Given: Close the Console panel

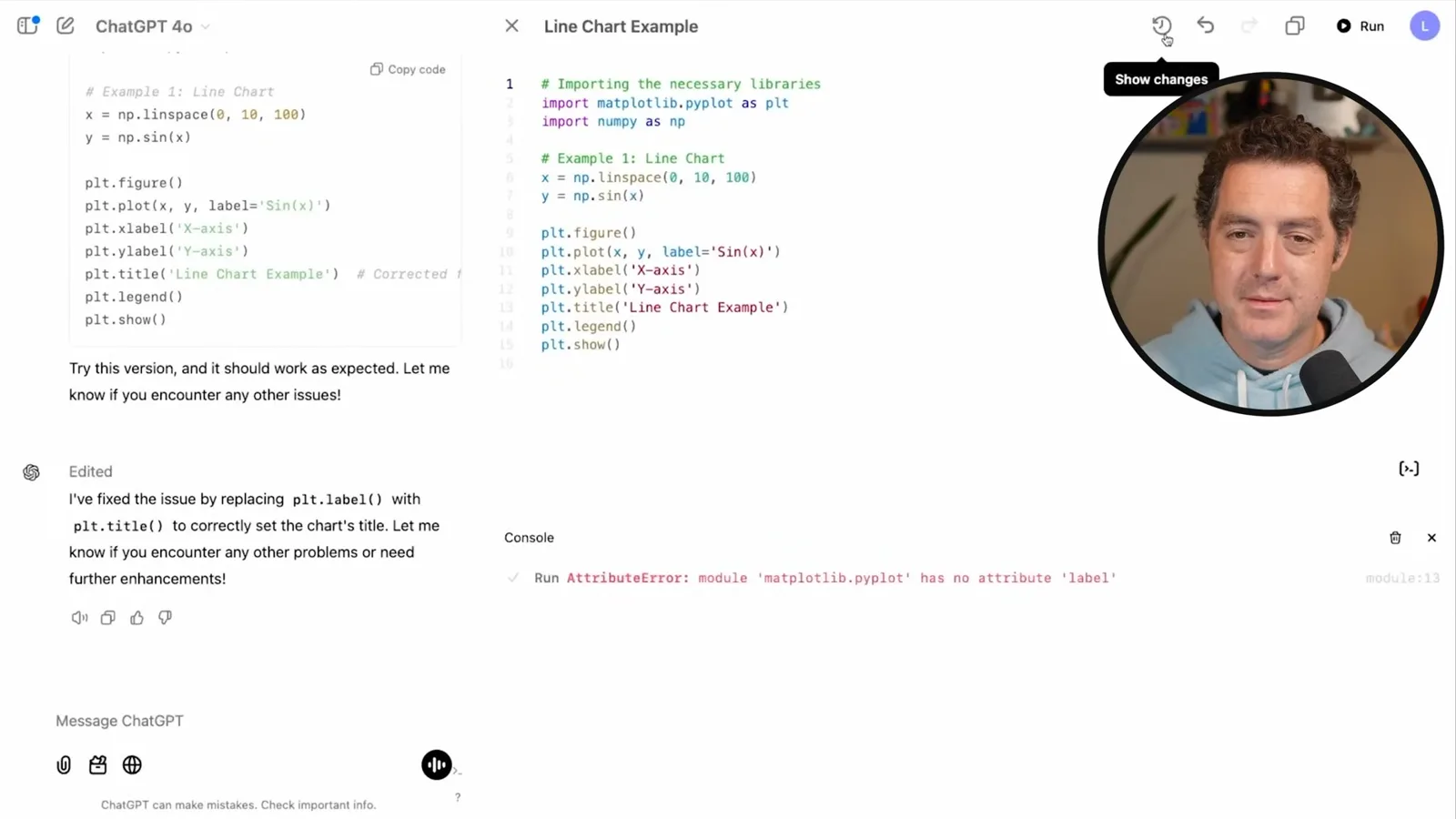Looking at the screenshot, I should click(x=1431, y=538).
